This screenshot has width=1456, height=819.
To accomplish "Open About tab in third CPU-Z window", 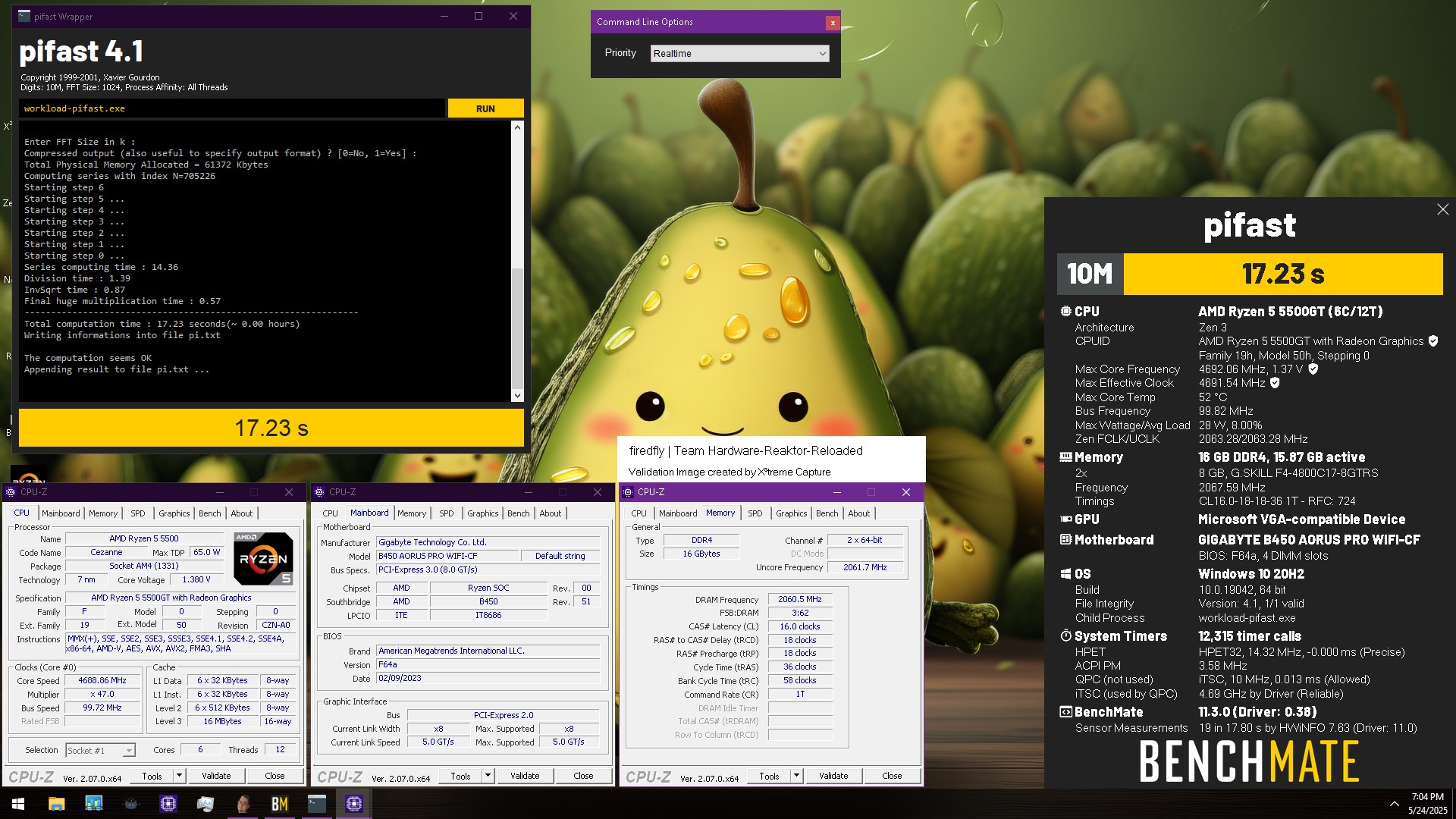I will point(858,513).
